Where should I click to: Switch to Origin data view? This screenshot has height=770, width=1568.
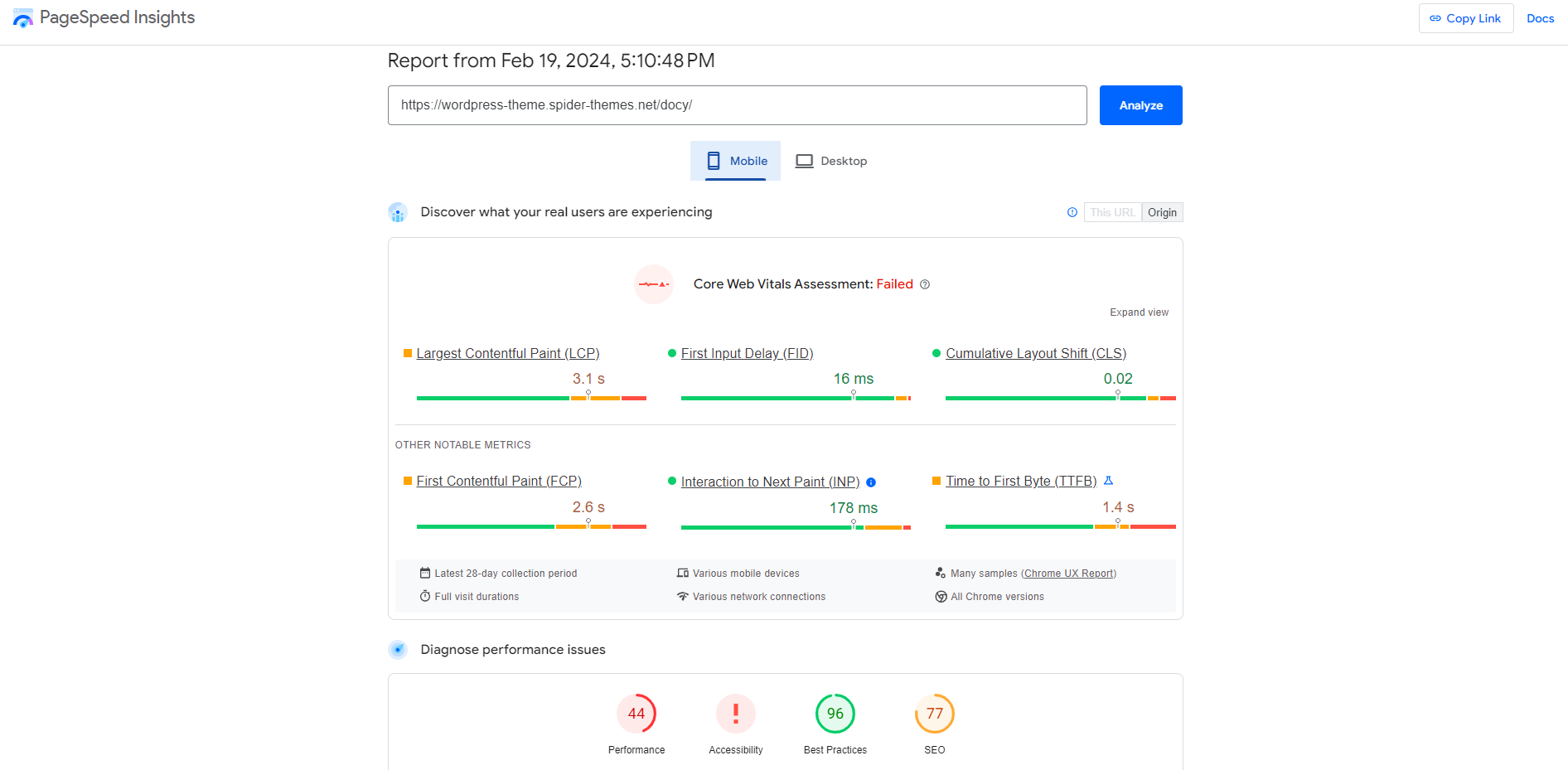coord(1162,212)
